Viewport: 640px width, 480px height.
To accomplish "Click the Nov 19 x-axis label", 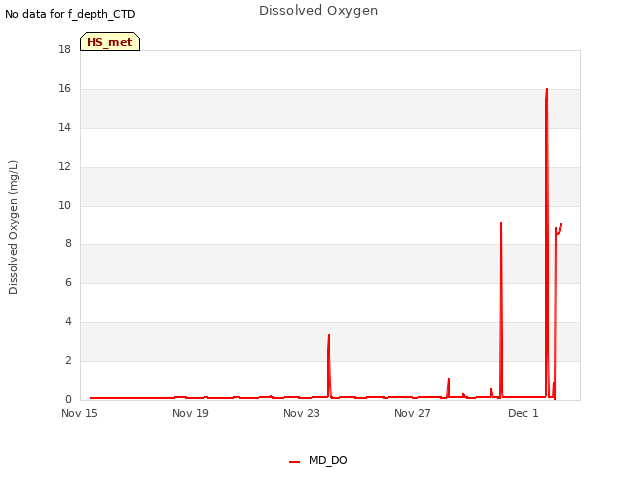I will pyautogui.click(x=190, y=413).
